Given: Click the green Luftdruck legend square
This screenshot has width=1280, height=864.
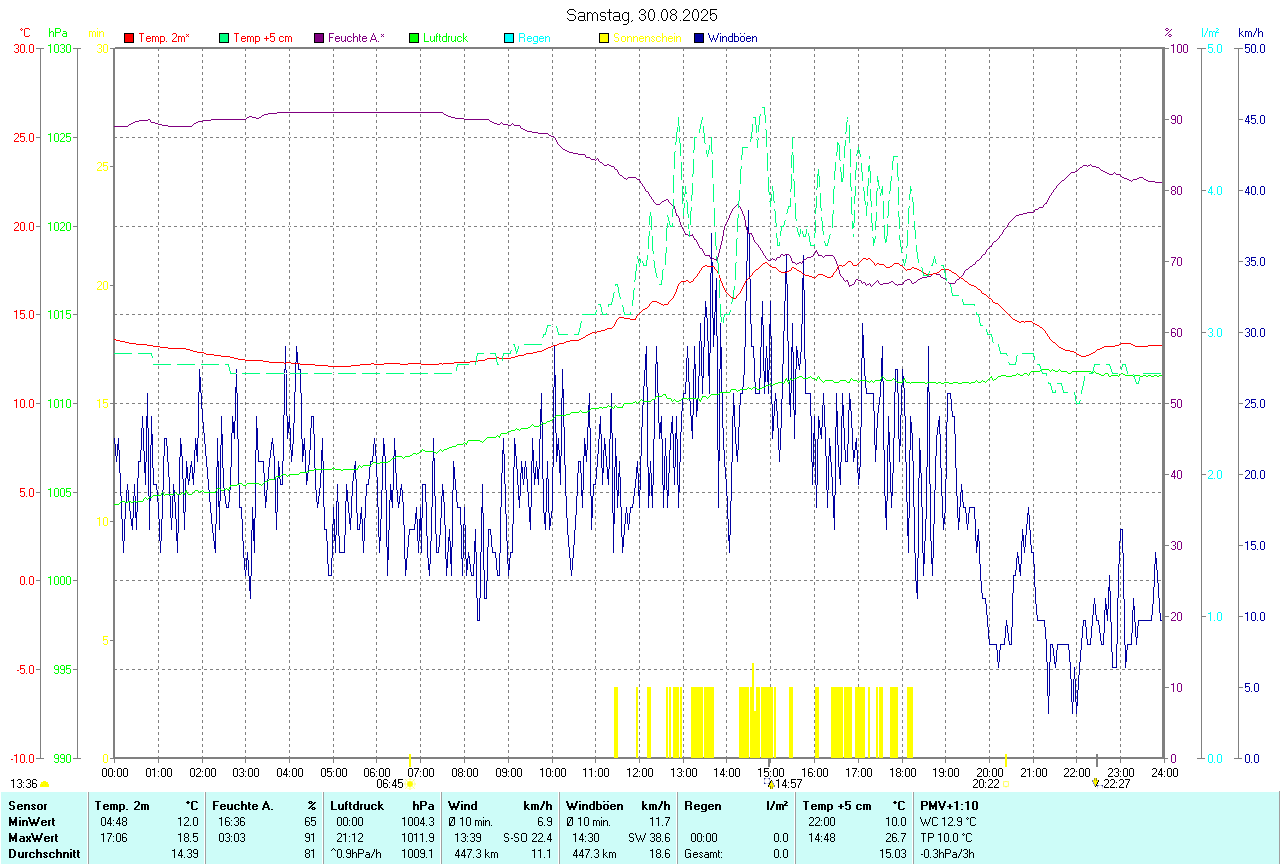Looking at the screenshot, I should pyautogui.click(x=414, y=38).
